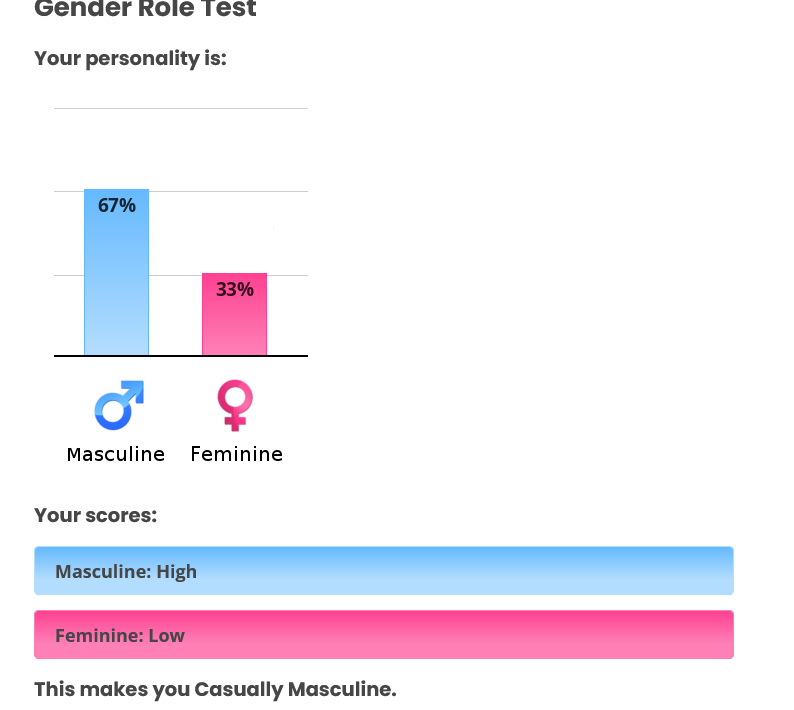Click the 'Your personality is:' heading

tap(130, 59)
